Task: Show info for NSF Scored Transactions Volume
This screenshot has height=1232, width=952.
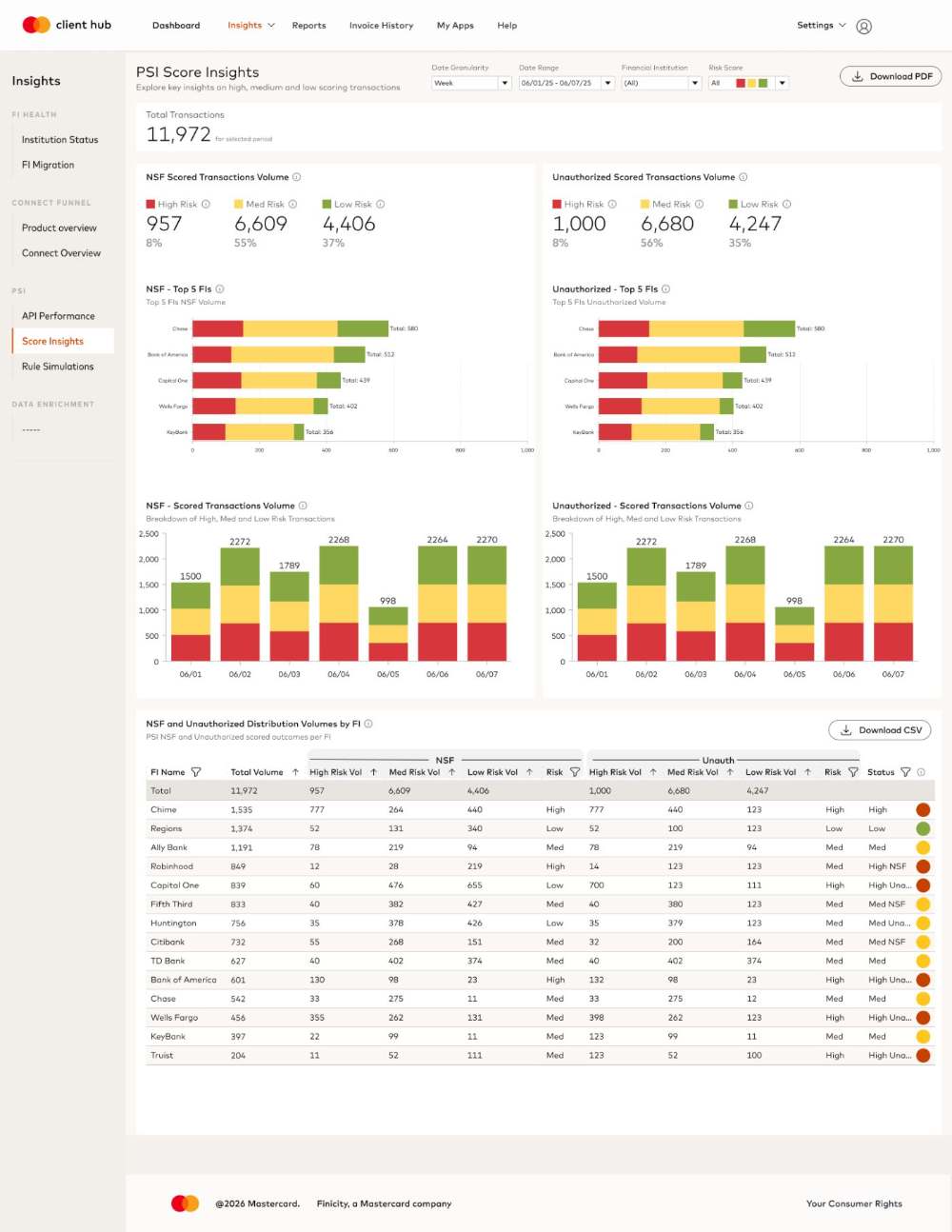Action: point(297,177)
